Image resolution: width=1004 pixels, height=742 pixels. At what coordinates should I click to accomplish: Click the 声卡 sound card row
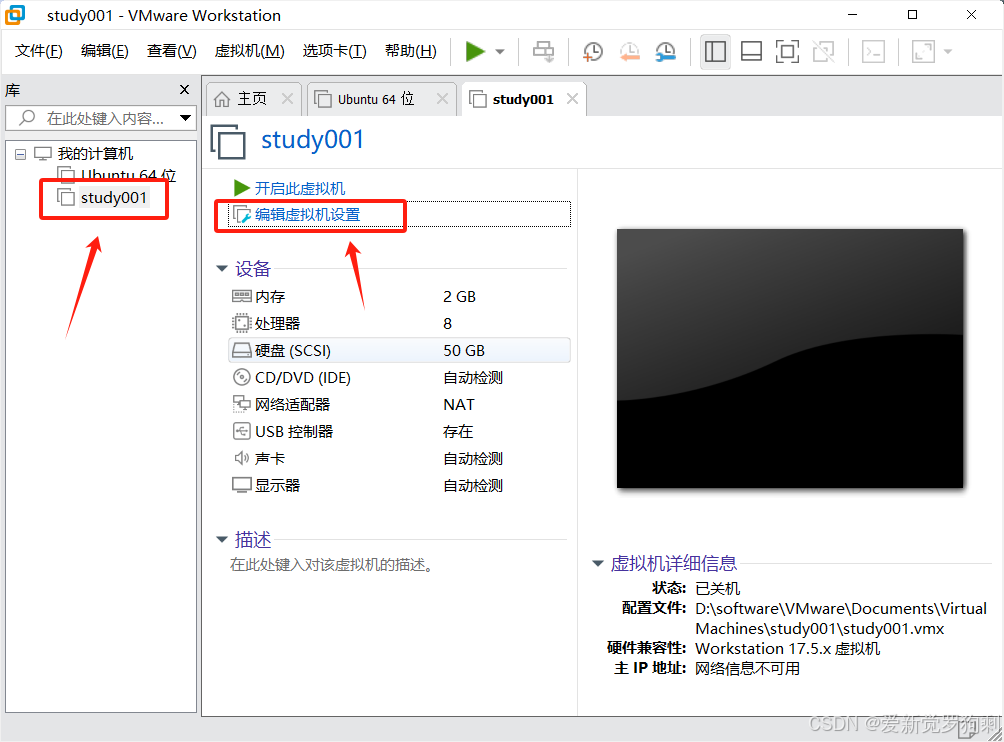pos(399,458)
